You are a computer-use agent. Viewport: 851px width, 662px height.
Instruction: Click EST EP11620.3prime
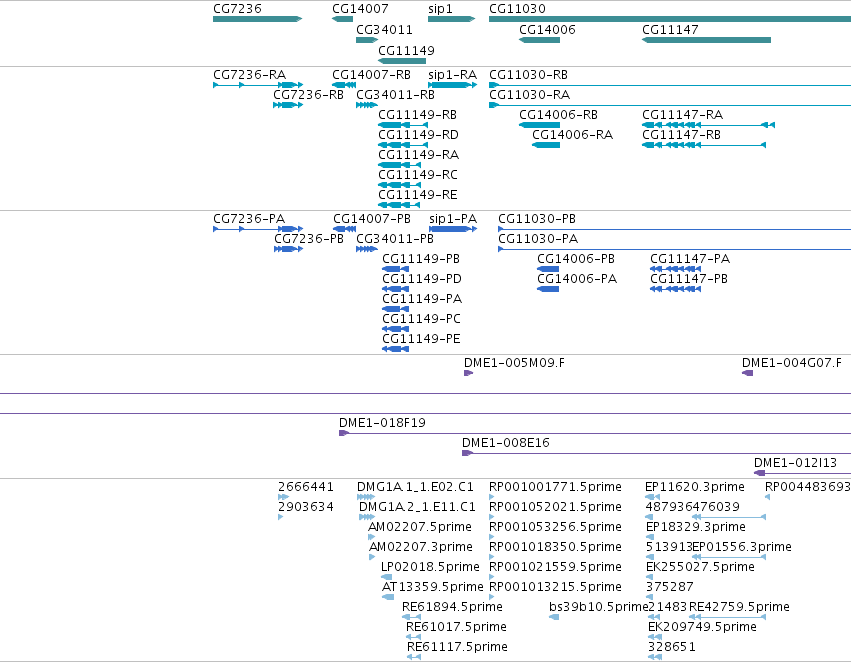[x=652, y=497]
